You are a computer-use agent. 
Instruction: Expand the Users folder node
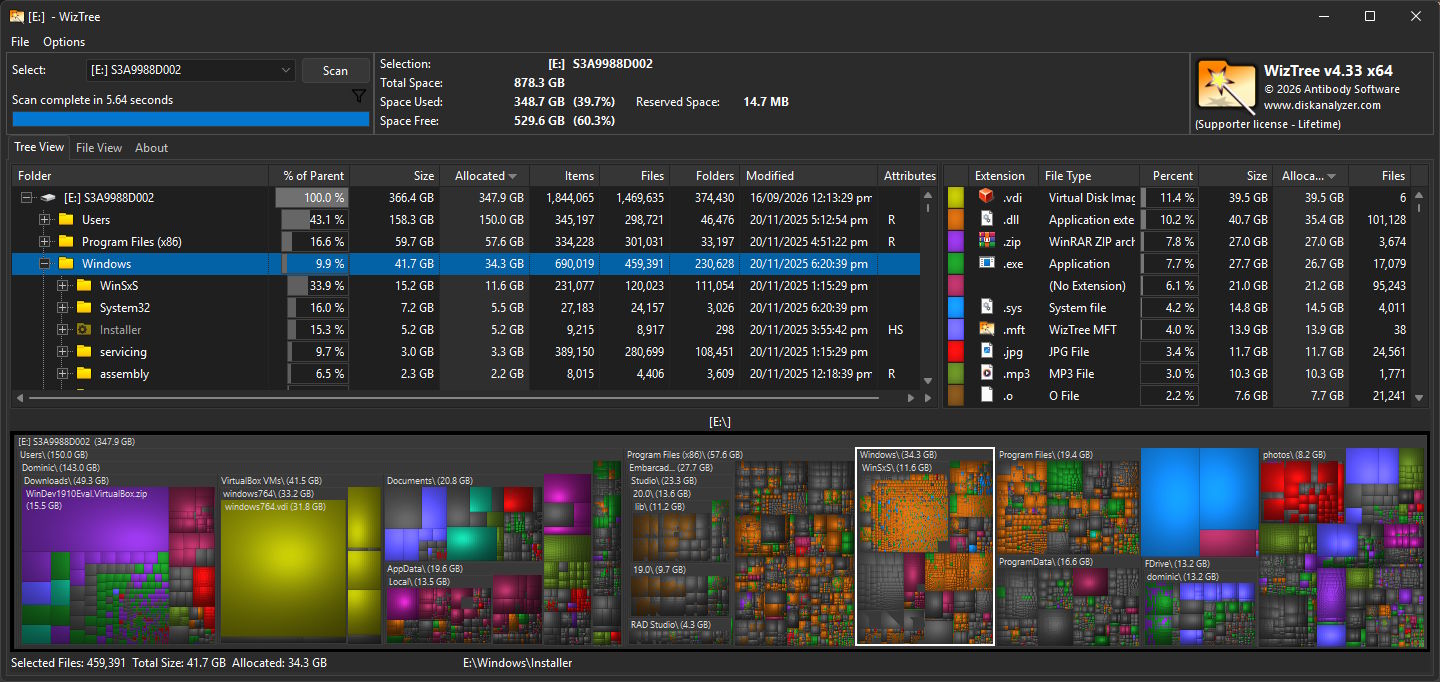coord(44,220)
